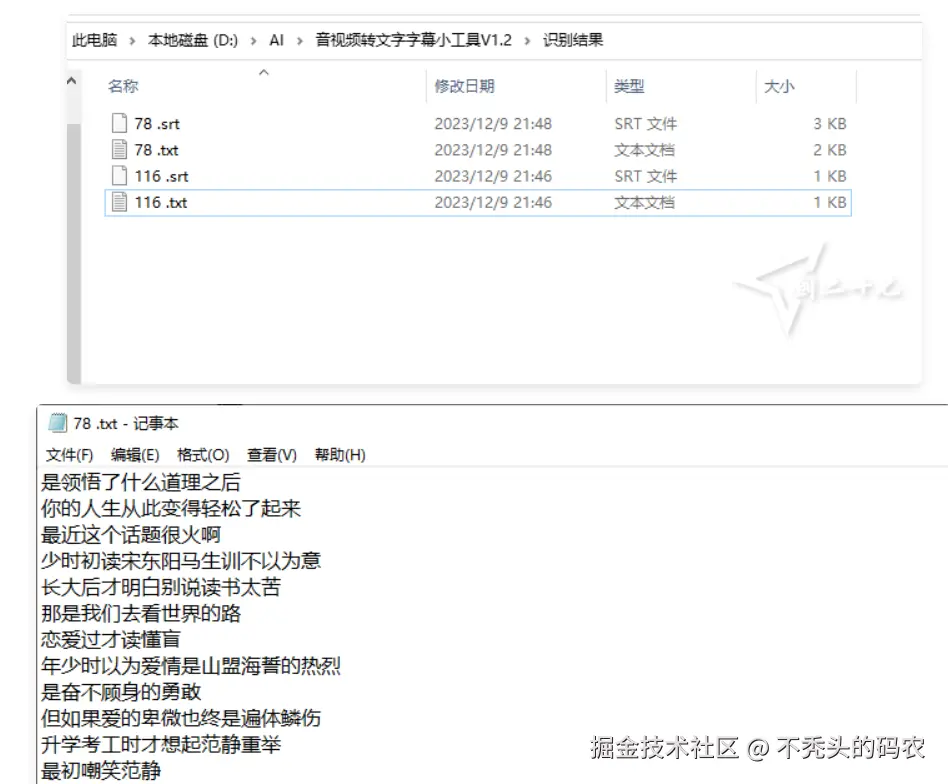This screenshot has width=948, height=784.
Task: Click 识别结果 in the address path
Action: point(573,40)
